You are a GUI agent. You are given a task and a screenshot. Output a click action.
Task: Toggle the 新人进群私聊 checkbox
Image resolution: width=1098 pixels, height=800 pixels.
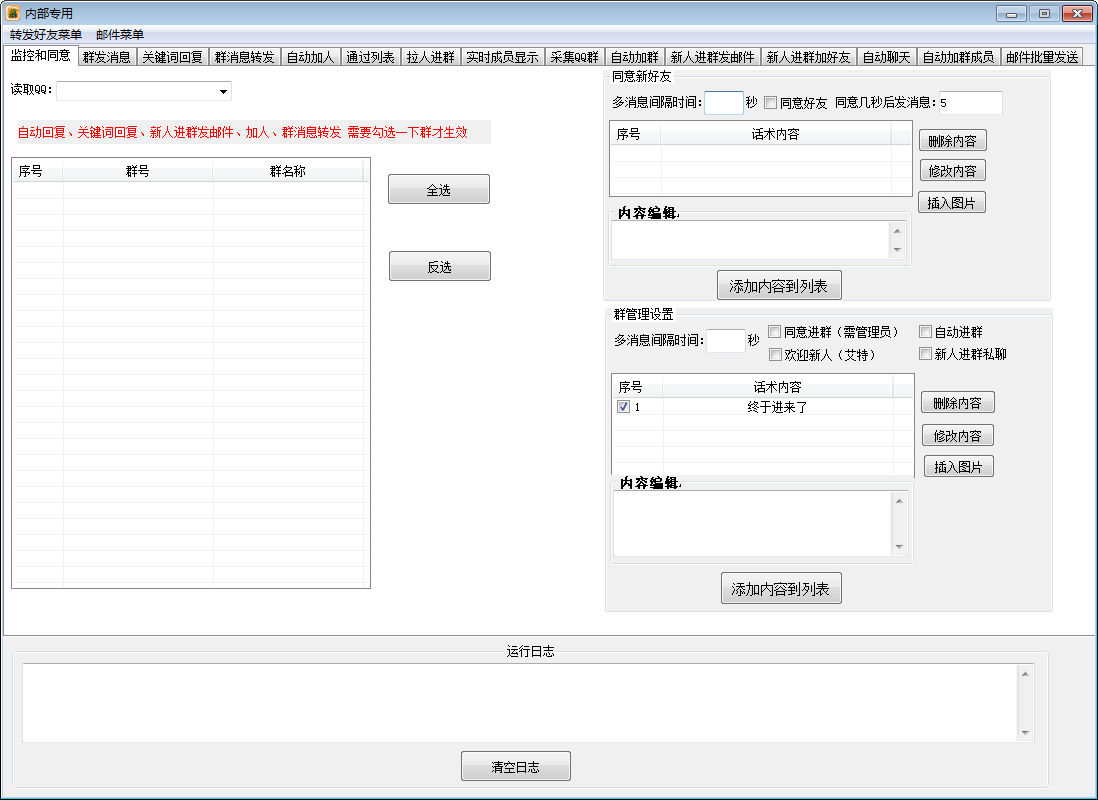[925, 353]
